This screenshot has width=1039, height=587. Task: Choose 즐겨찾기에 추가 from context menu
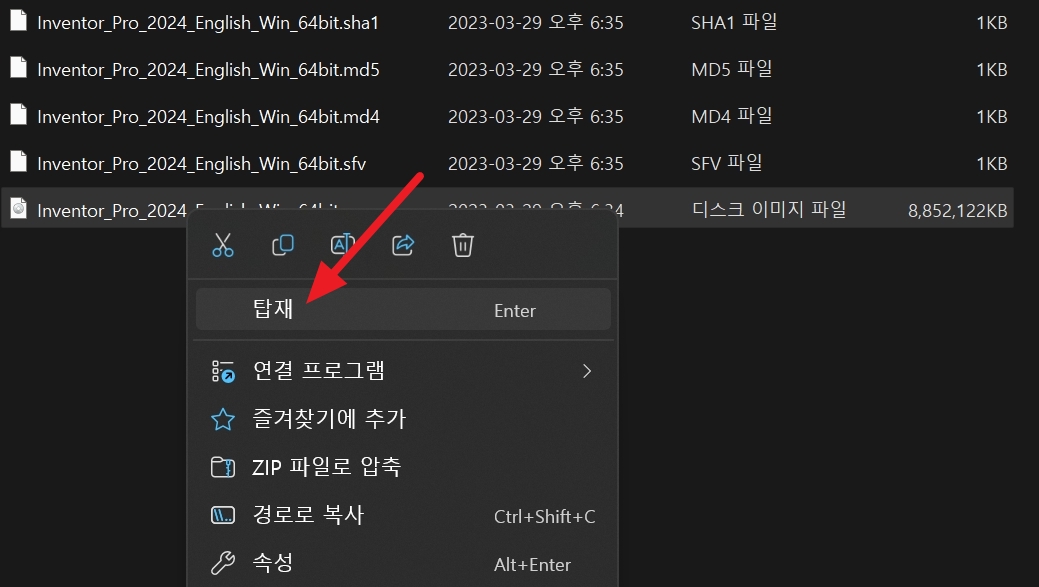point(403,419)
